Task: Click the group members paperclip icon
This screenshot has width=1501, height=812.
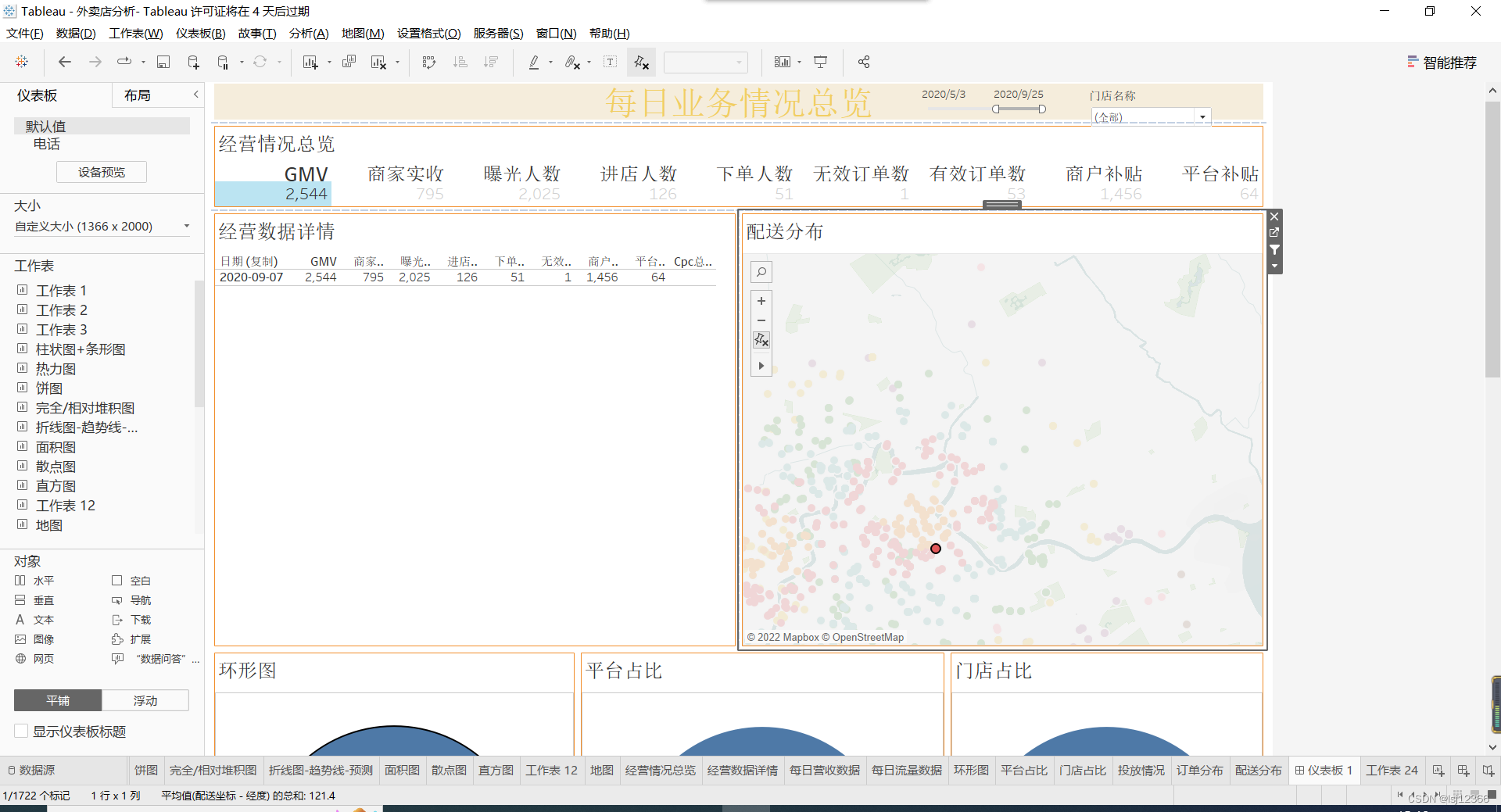Action: 572,62
